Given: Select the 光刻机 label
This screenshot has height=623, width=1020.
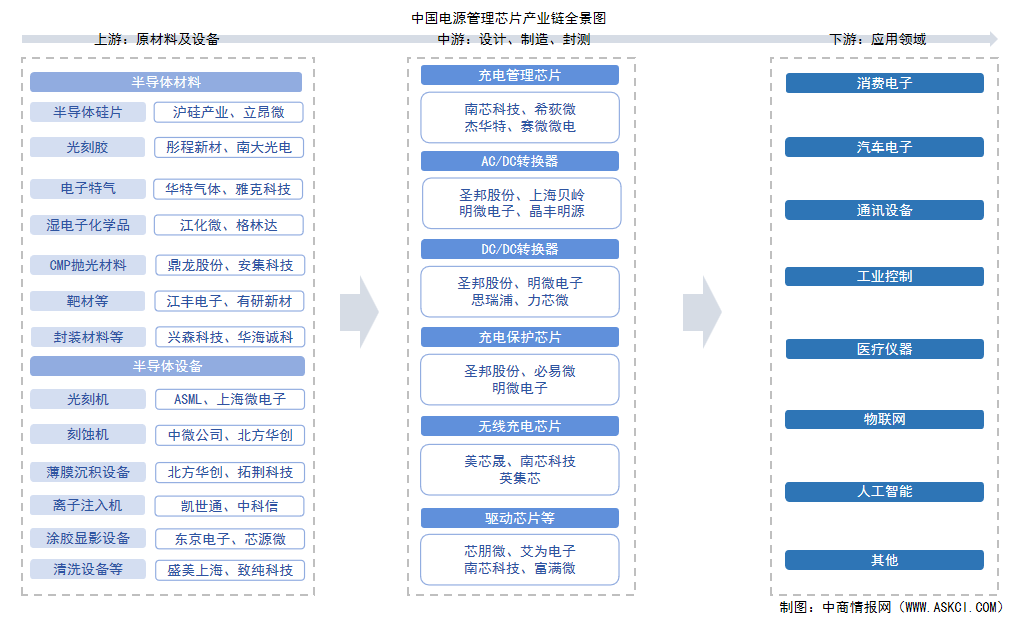Looking at the screenshot, I should (x=87, y=399).
